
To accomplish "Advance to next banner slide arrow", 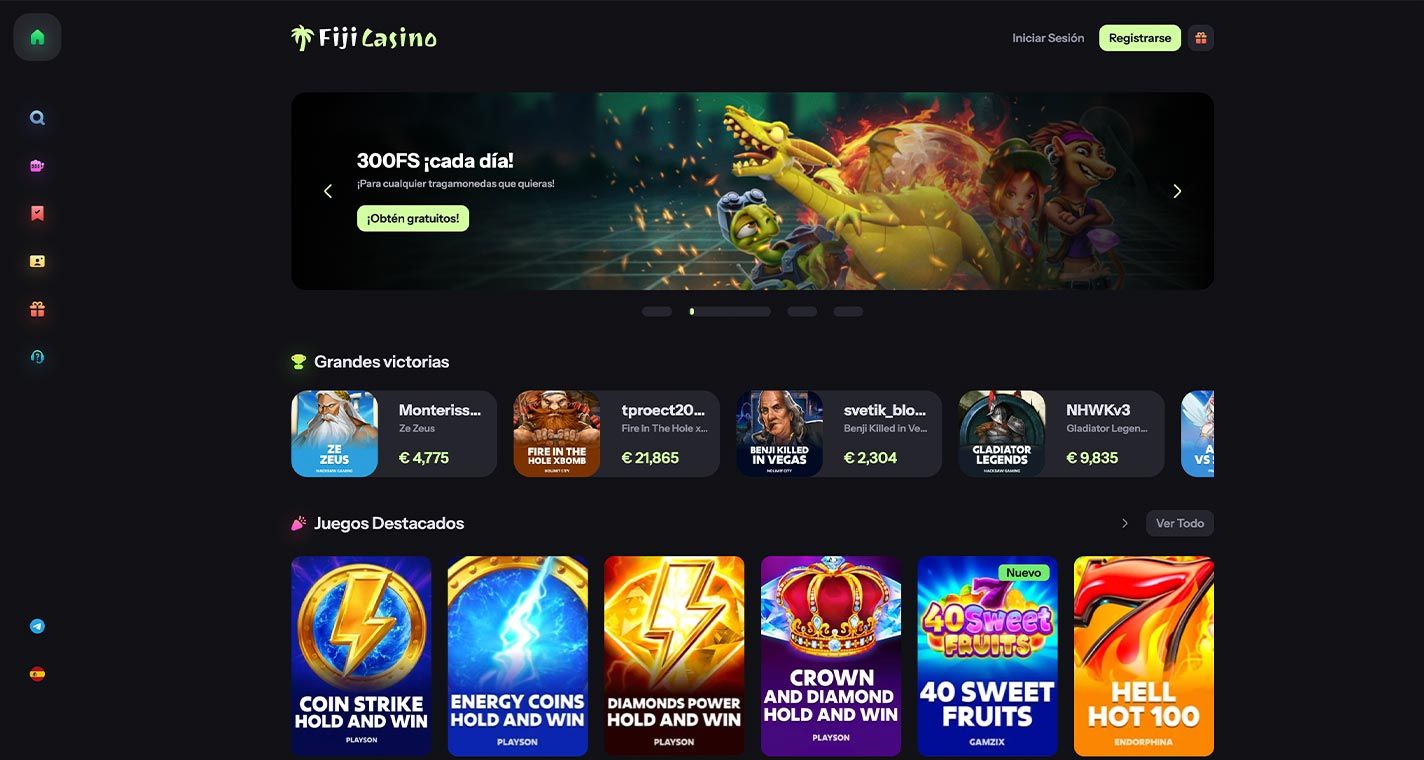I will (1177, 191).
